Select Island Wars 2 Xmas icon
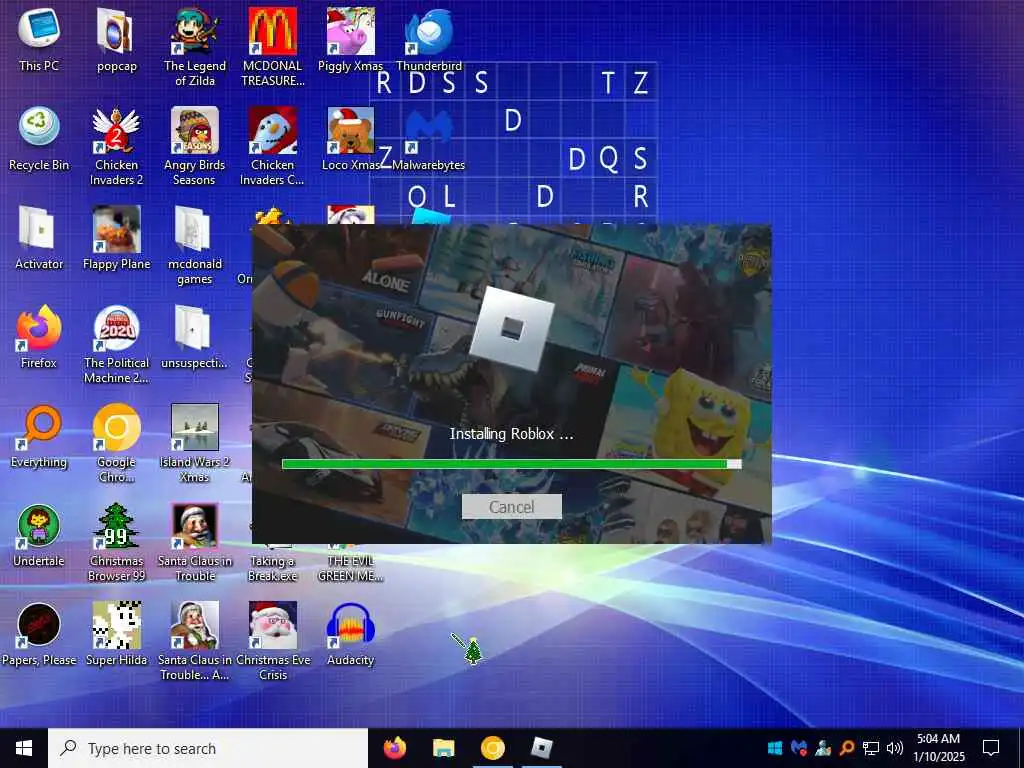This screenshot has width=1024, height=768. [194, 444]
